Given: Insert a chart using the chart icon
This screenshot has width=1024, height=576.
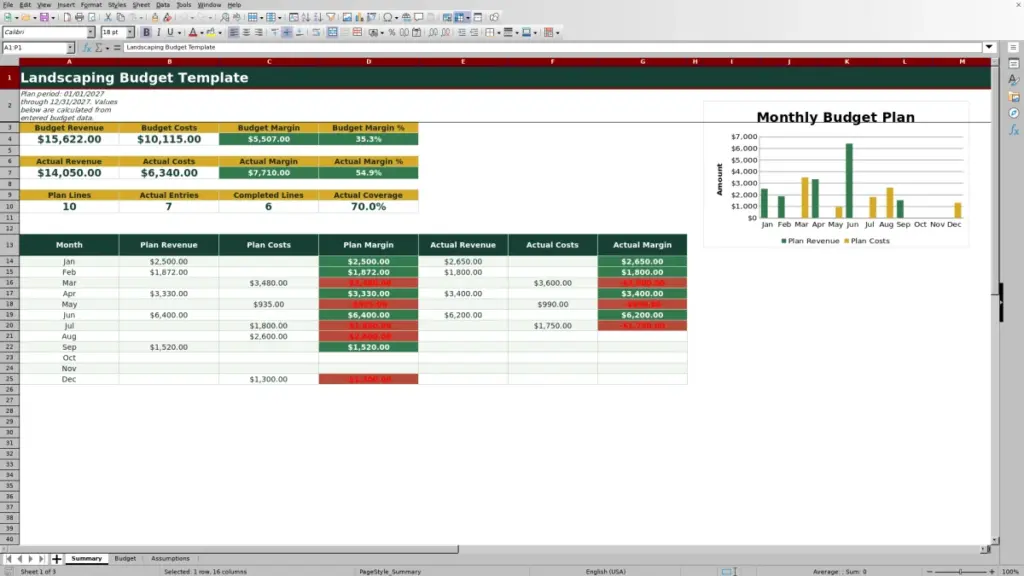Looking at the screenshot, I should [359, 17].
